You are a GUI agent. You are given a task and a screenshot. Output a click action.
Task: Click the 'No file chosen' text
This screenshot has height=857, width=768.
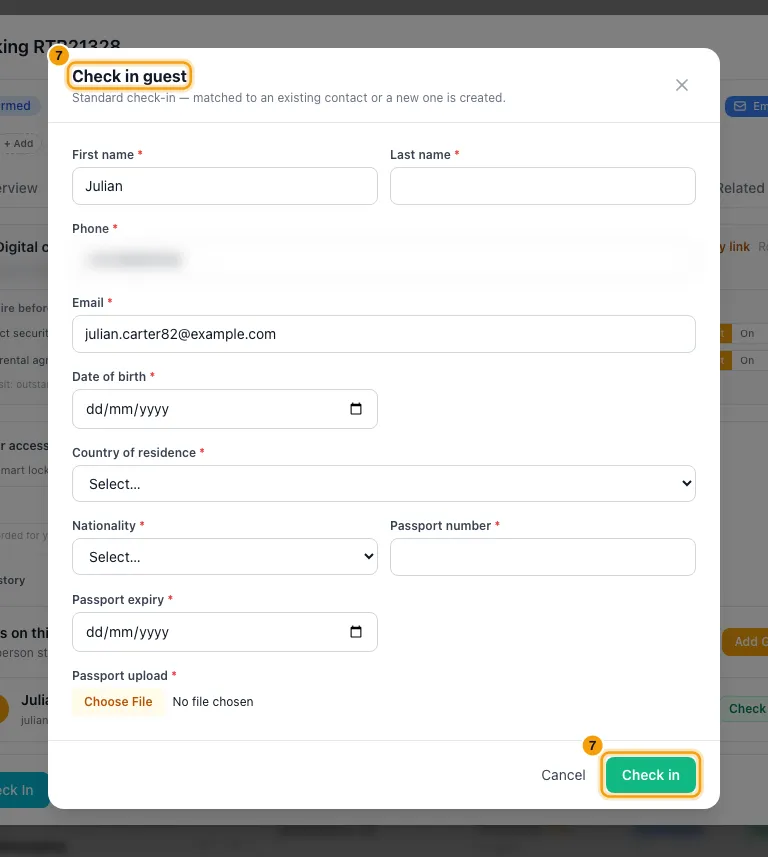click(x=213, y=702)
